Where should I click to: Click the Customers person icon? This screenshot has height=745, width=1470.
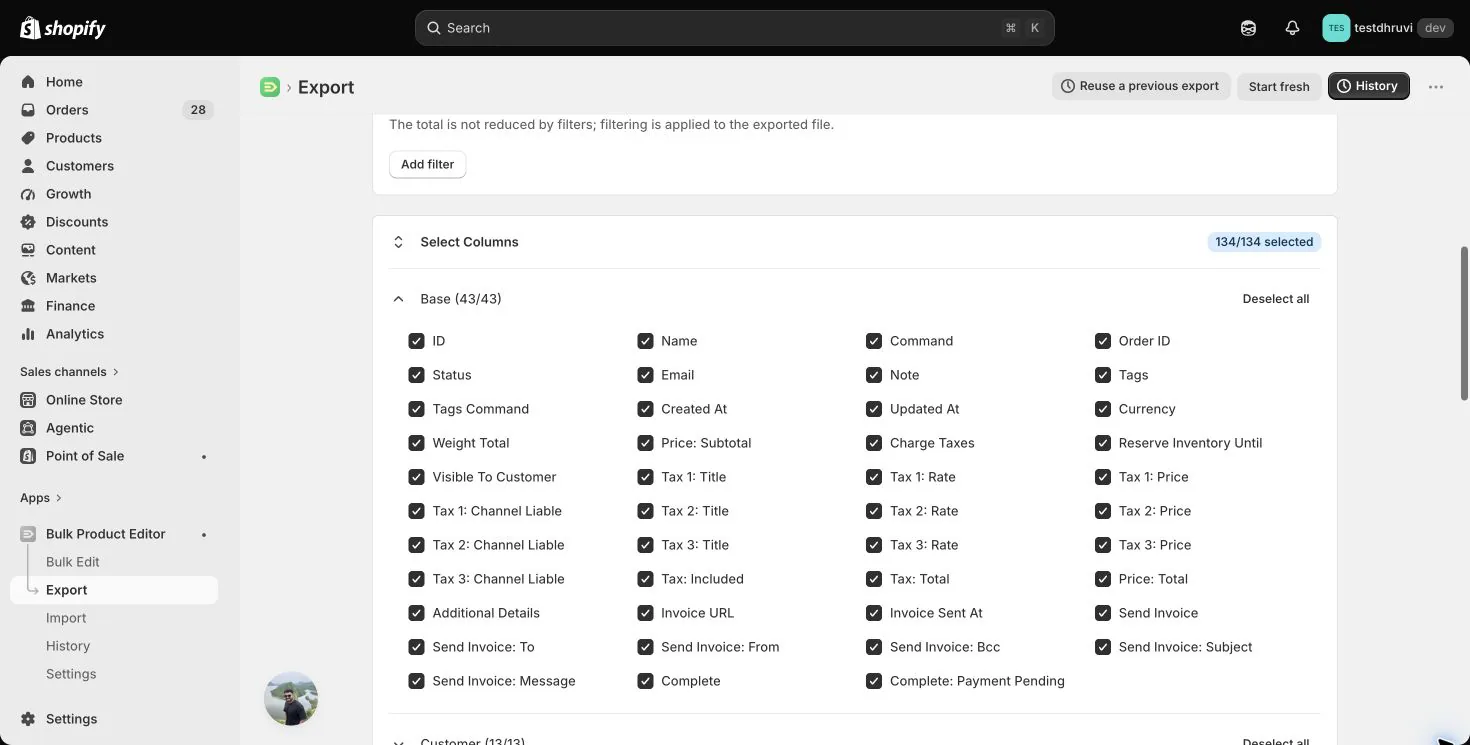[x=28, y=166]
